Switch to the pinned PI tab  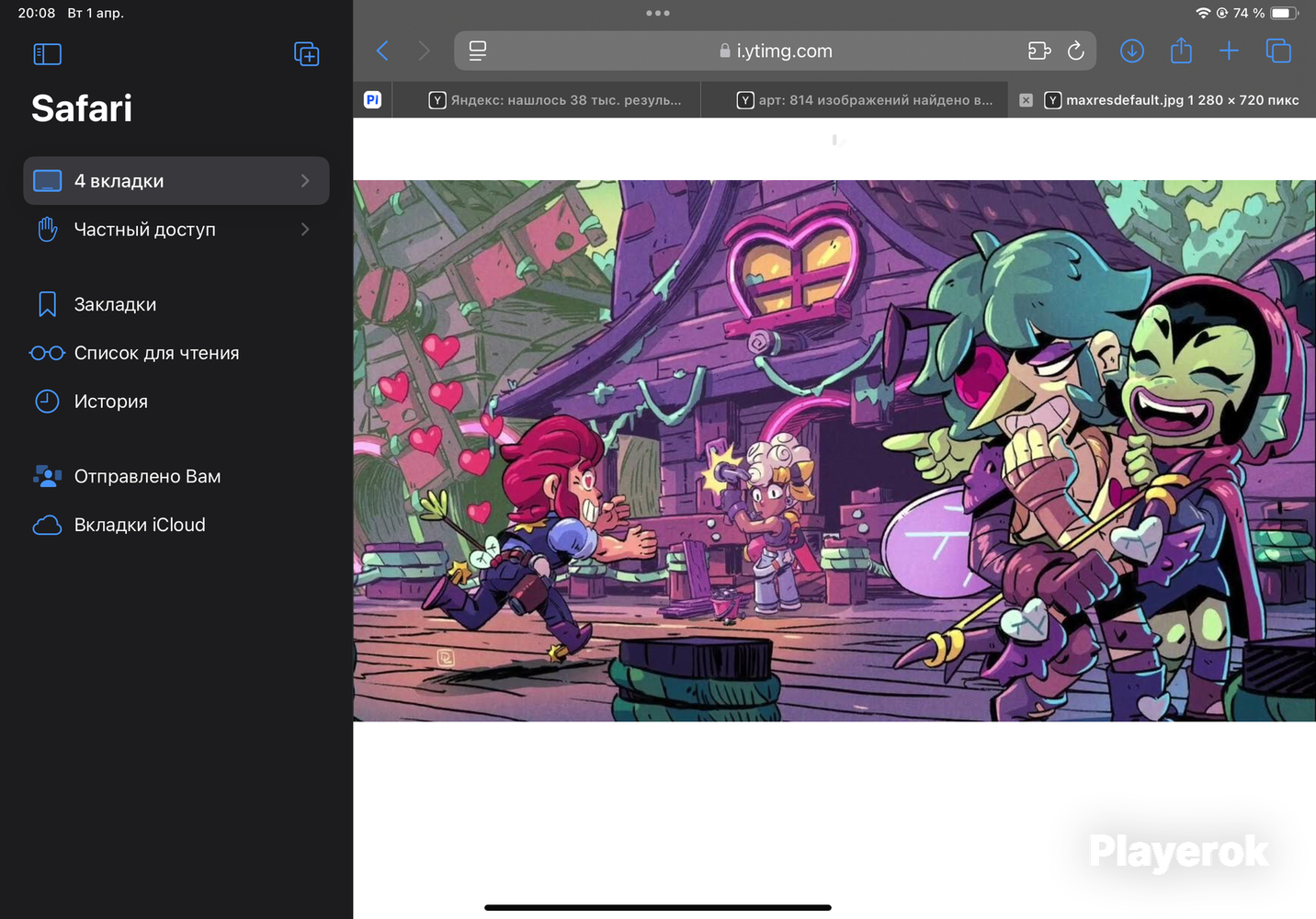tap(372, 100)
